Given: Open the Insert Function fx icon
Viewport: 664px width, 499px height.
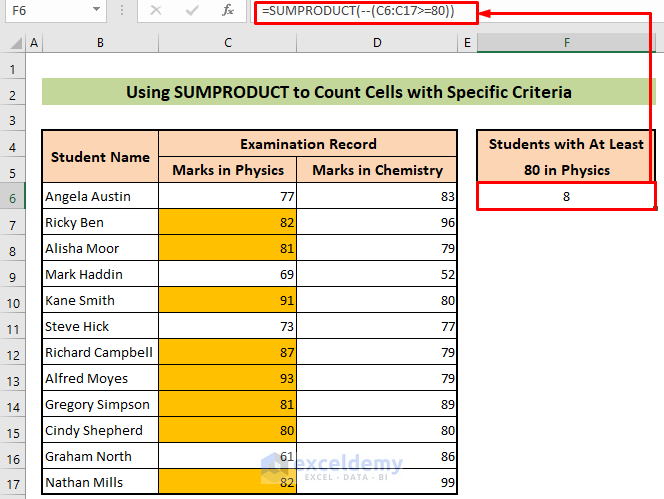Looking at the screenshot, I should pos(228,10).
